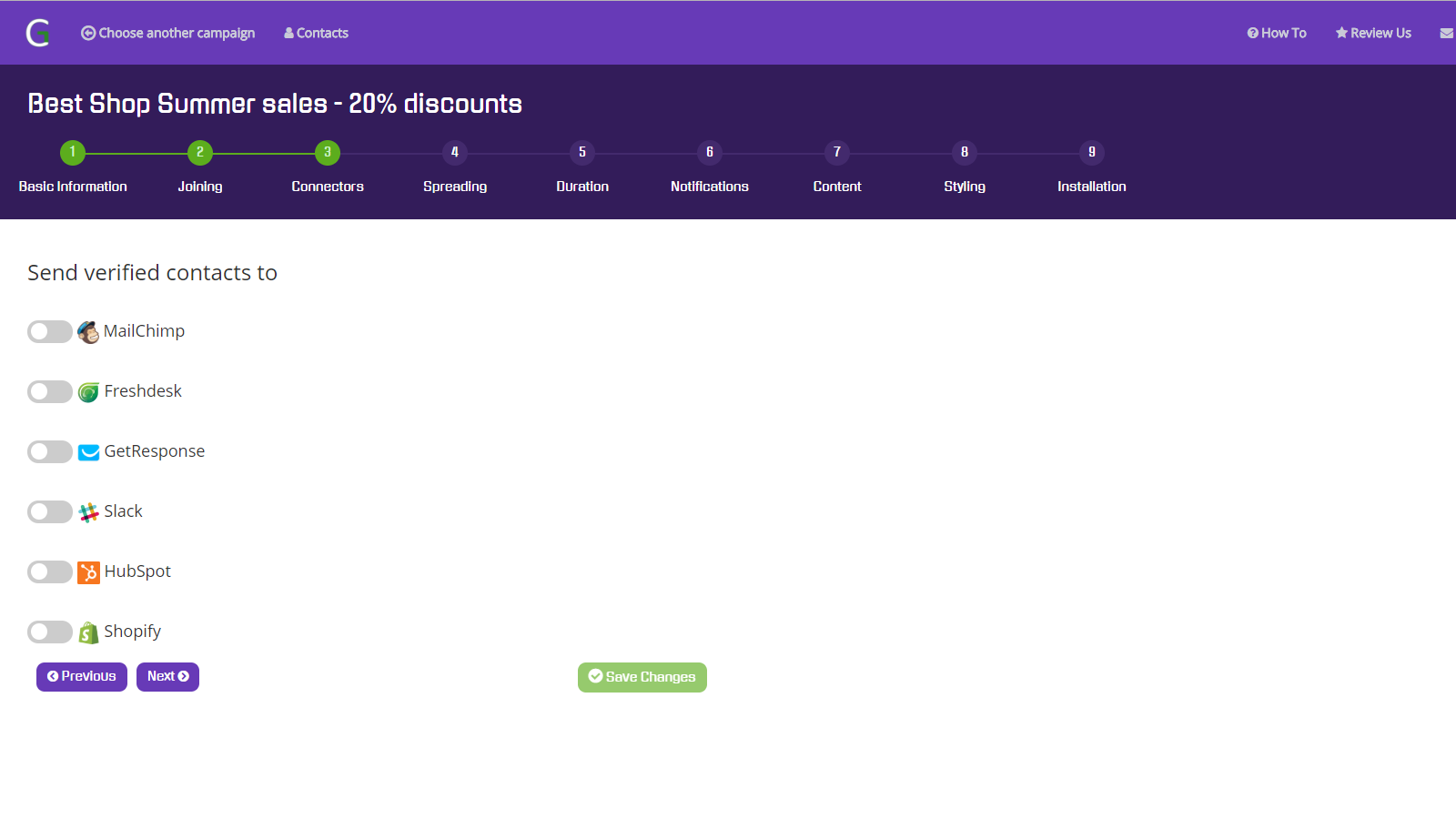Click the Send verified contacts to heading
The height and width of the screenshot is (819, 1456).
click(x=152, y=273)
